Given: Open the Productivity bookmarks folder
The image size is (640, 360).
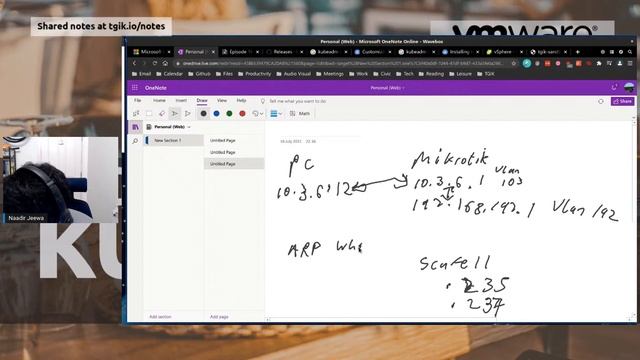Looking at the screenshot, I should click(254, 74).
